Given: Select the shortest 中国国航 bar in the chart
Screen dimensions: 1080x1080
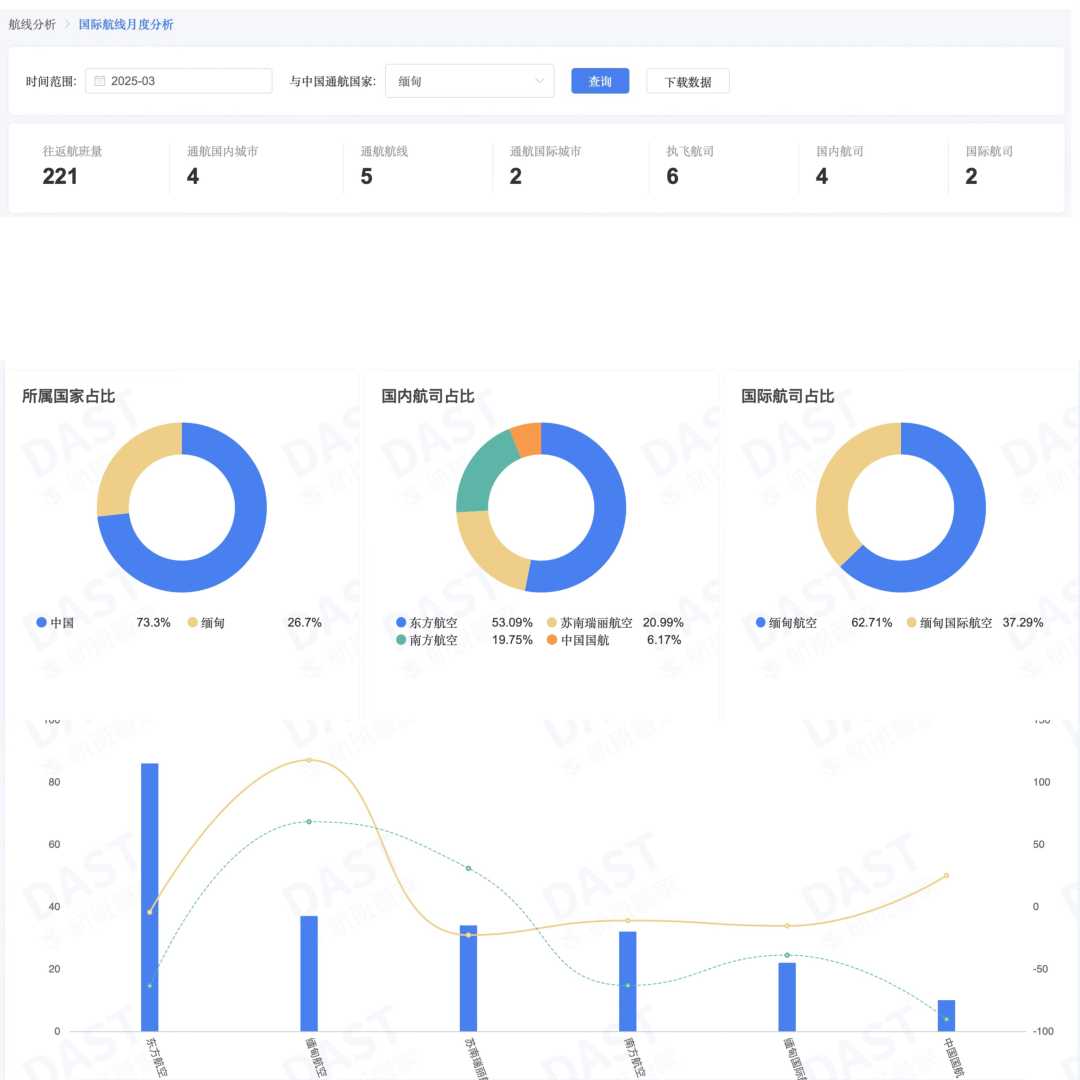Looking at the screenshot, I should 946,1014.
